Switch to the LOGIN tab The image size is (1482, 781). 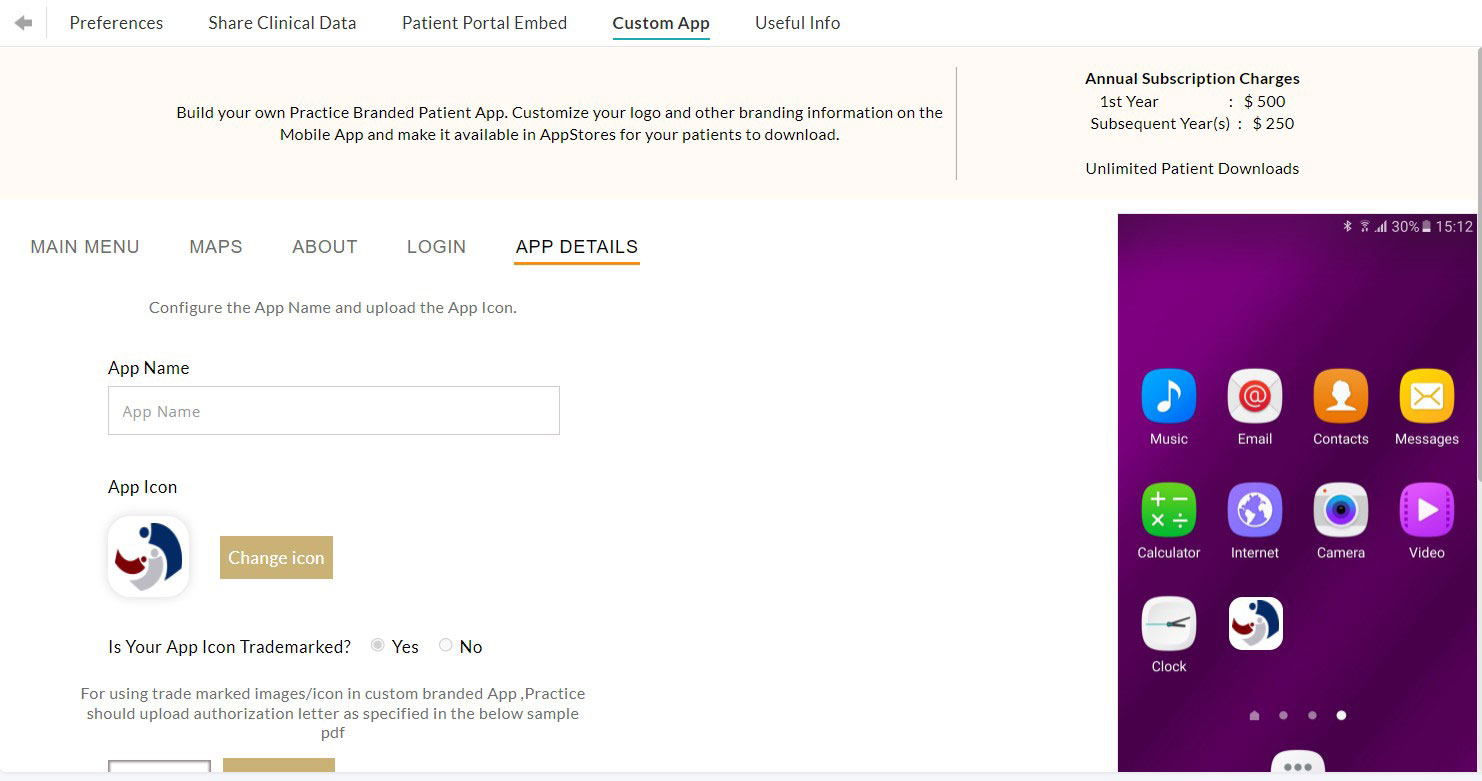click(x=436, y=247)
